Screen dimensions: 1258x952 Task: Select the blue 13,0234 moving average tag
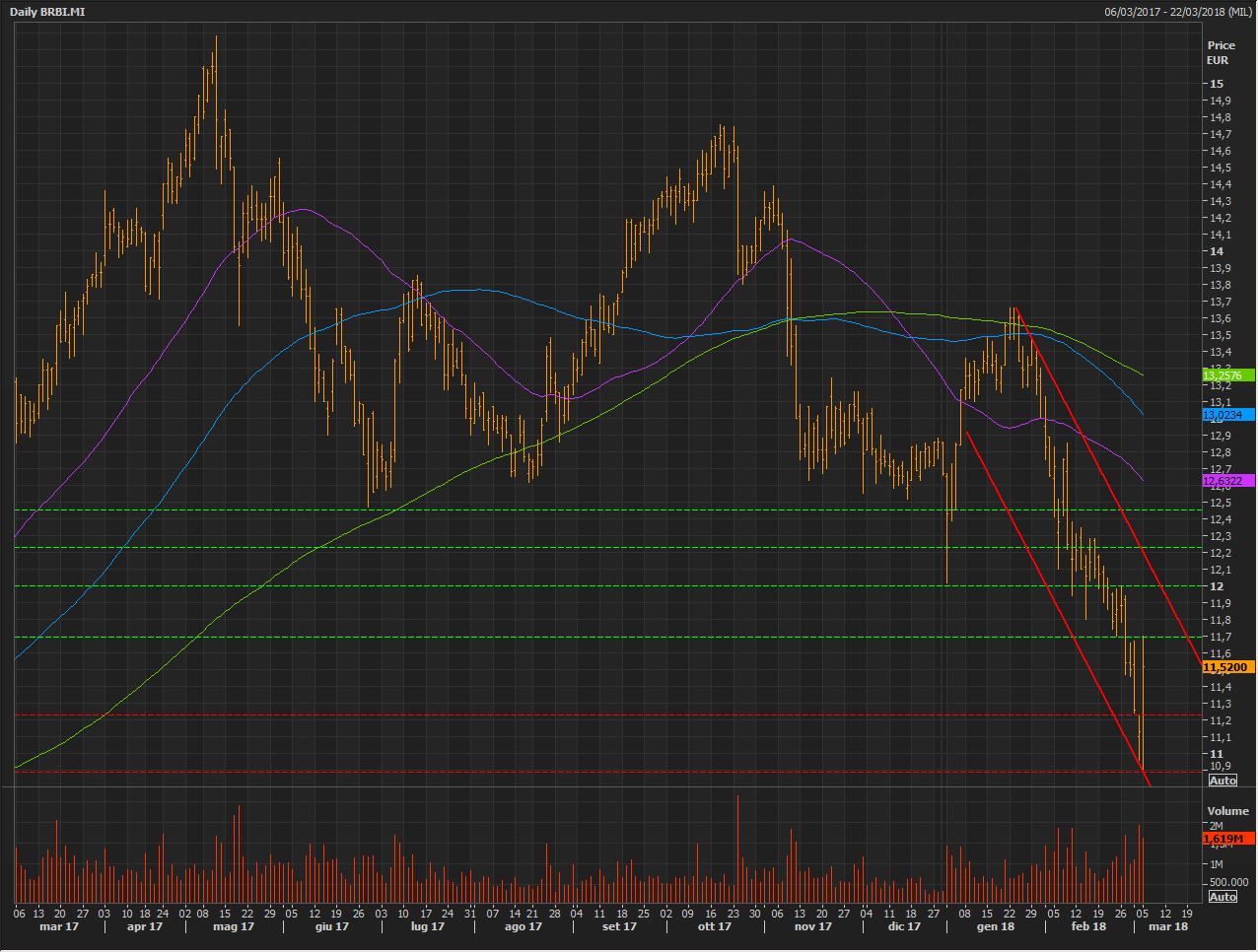pyautogui.click(x=1227, y=415)
